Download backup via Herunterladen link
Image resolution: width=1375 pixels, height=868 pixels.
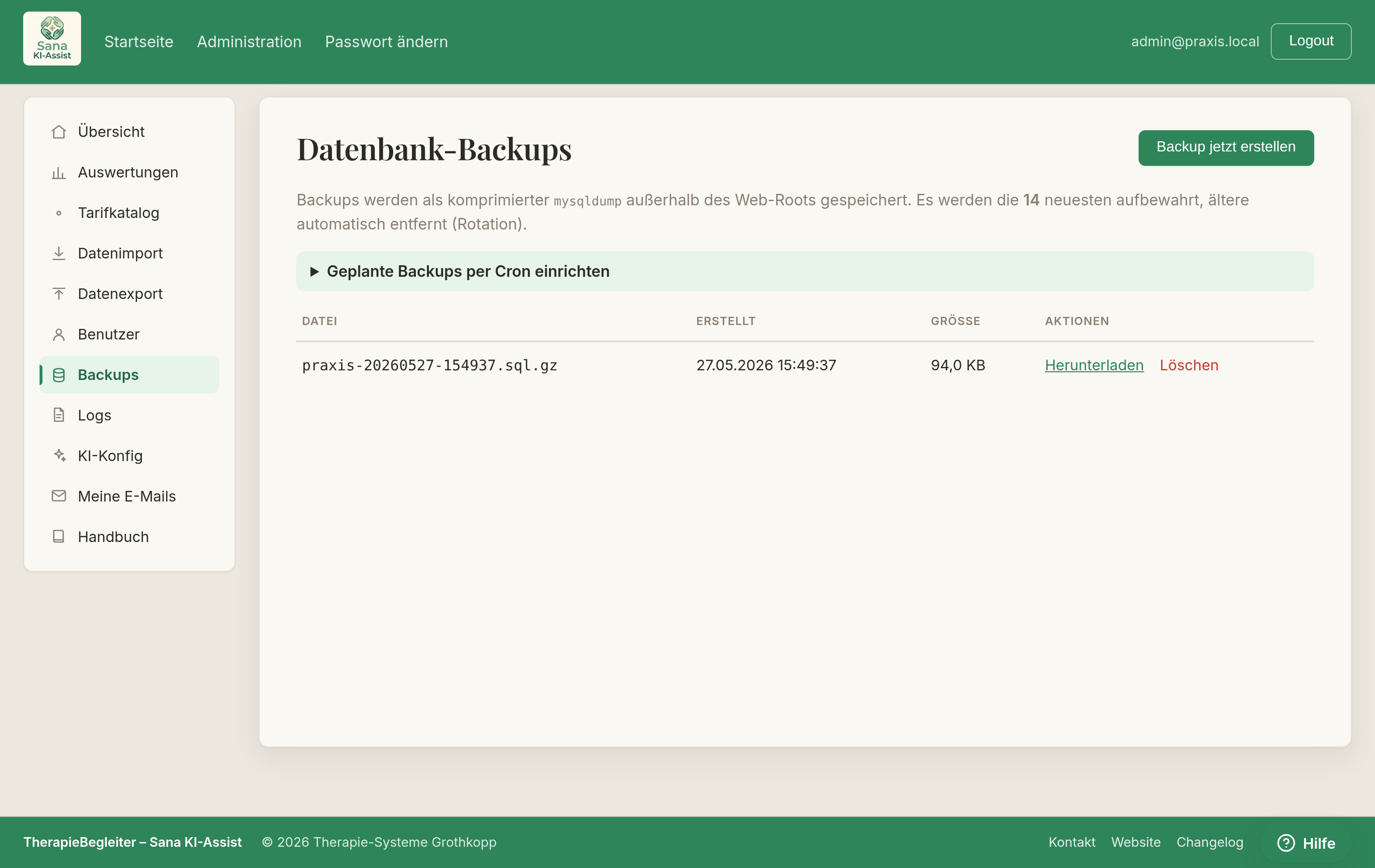coord(1094,365)
